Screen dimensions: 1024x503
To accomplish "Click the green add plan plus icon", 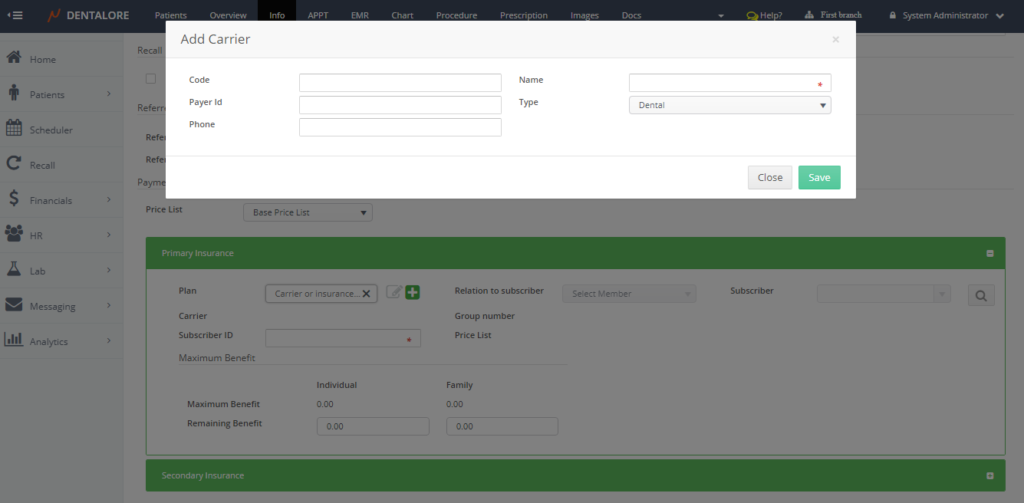I will pos(412,293).
